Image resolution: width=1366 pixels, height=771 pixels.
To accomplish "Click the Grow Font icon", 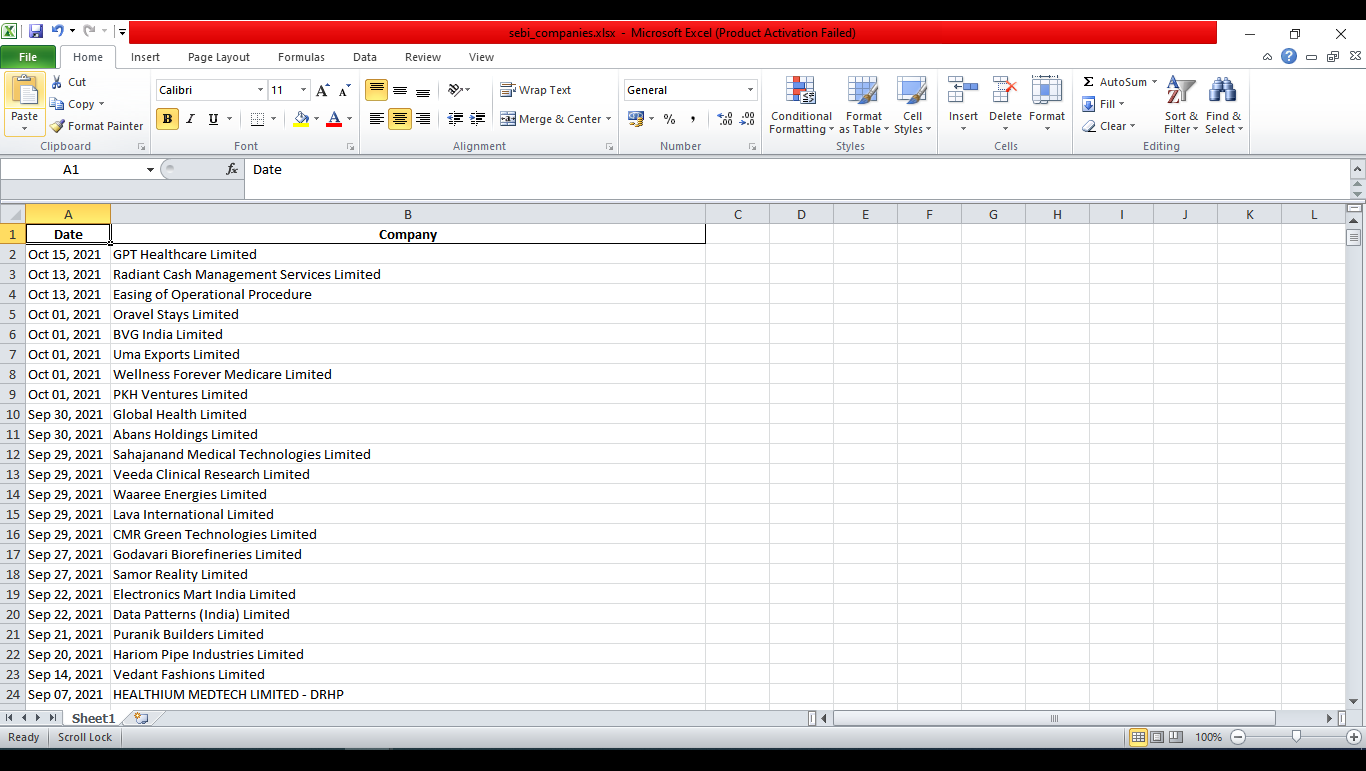I will click(x=322, y=90).
